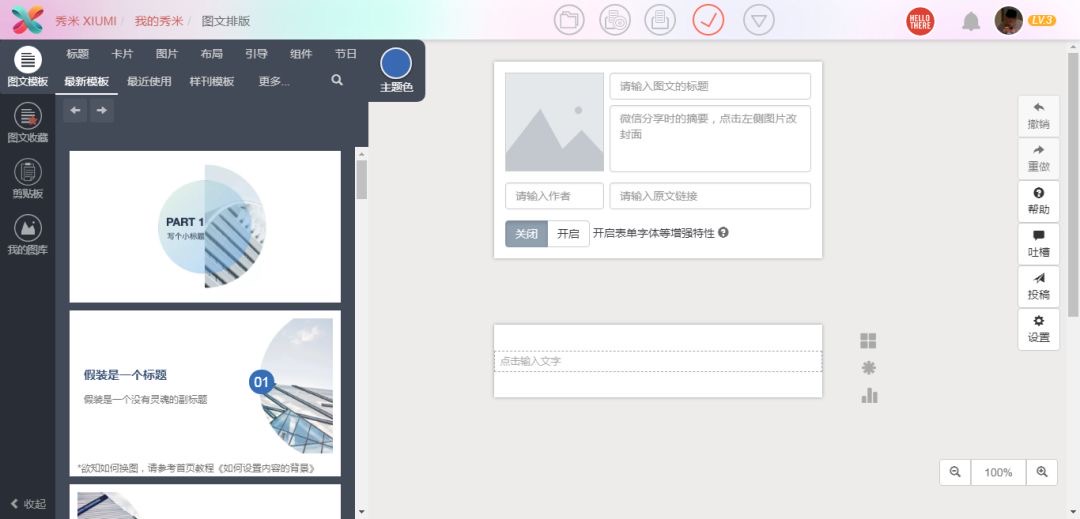Click the 100% zoom level

[x=999, y=472]
